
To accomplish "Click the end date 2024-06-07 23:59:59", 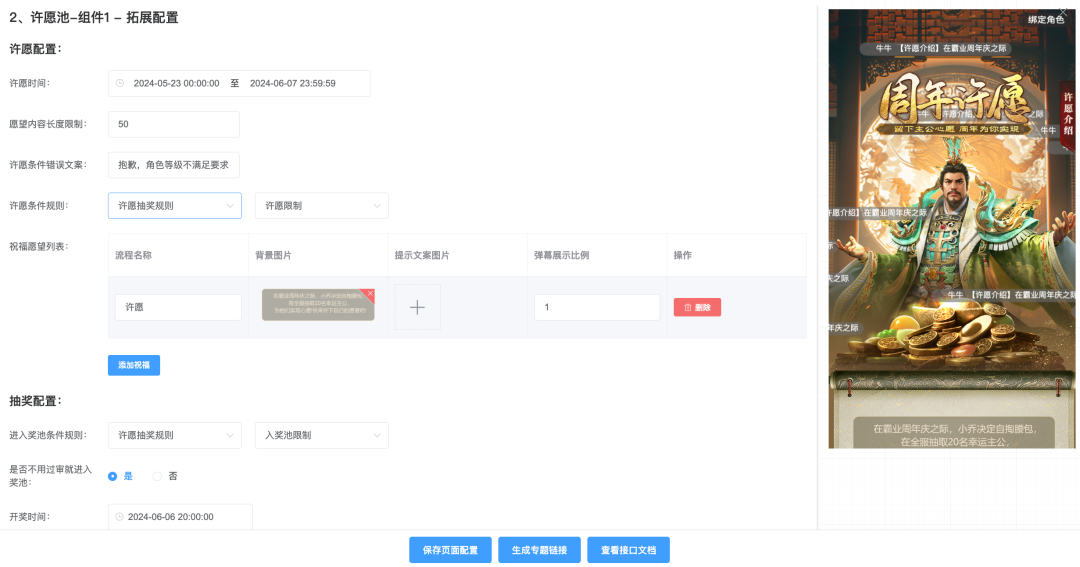I will [x=293, y=83].
